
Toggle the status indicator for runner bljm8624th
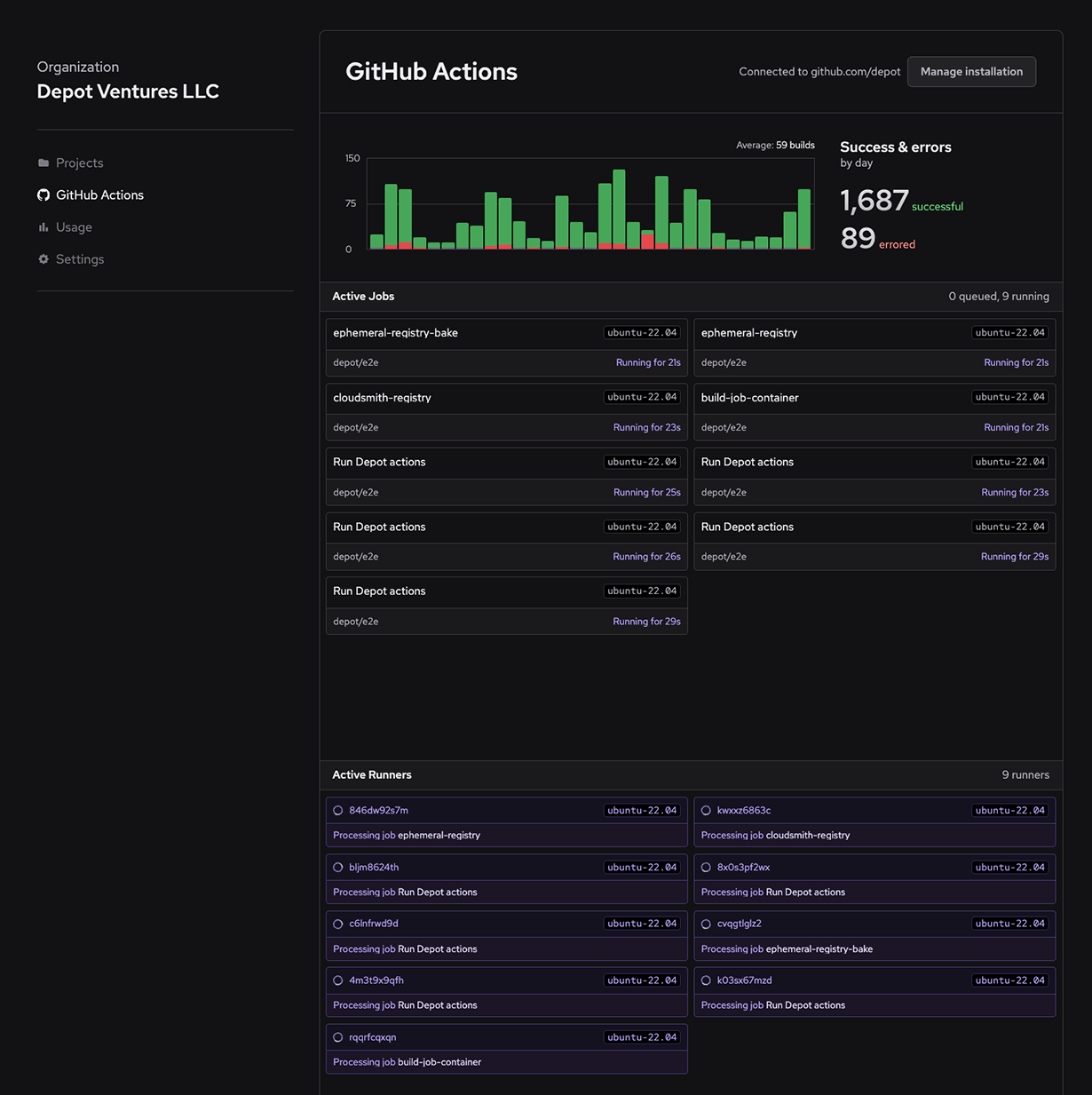337,867
